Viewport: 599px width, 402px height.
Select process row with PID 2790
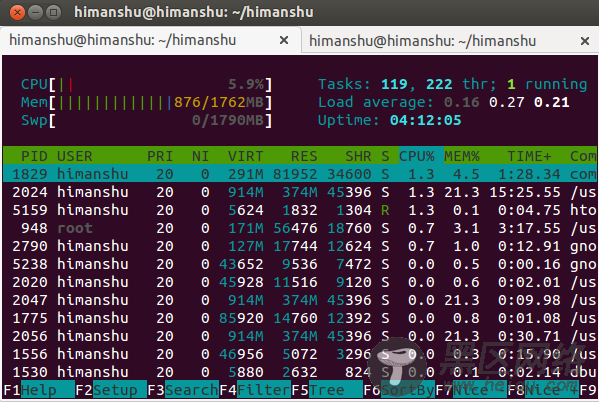(x=300, y=246)
